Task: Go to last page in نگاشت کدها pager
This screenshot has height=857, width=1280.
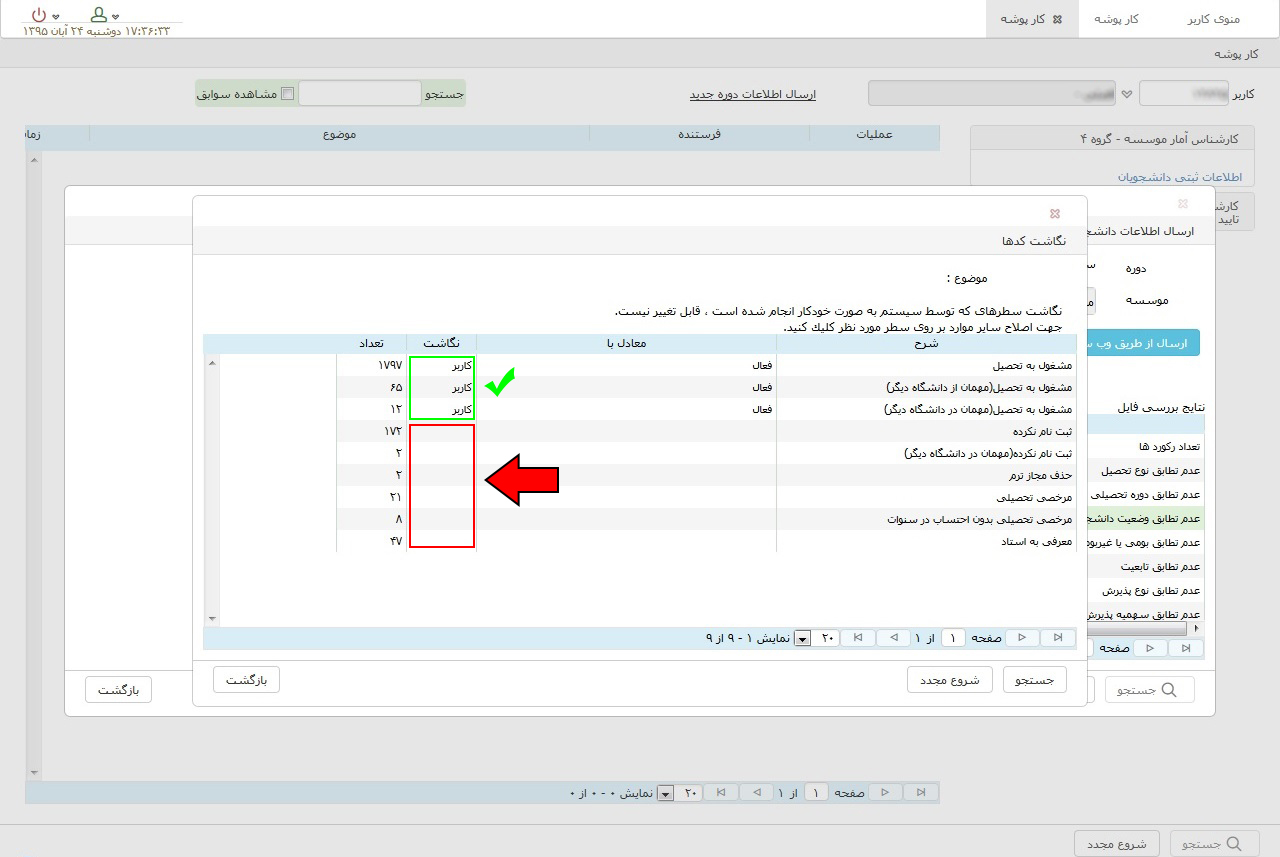Action: 857,638
